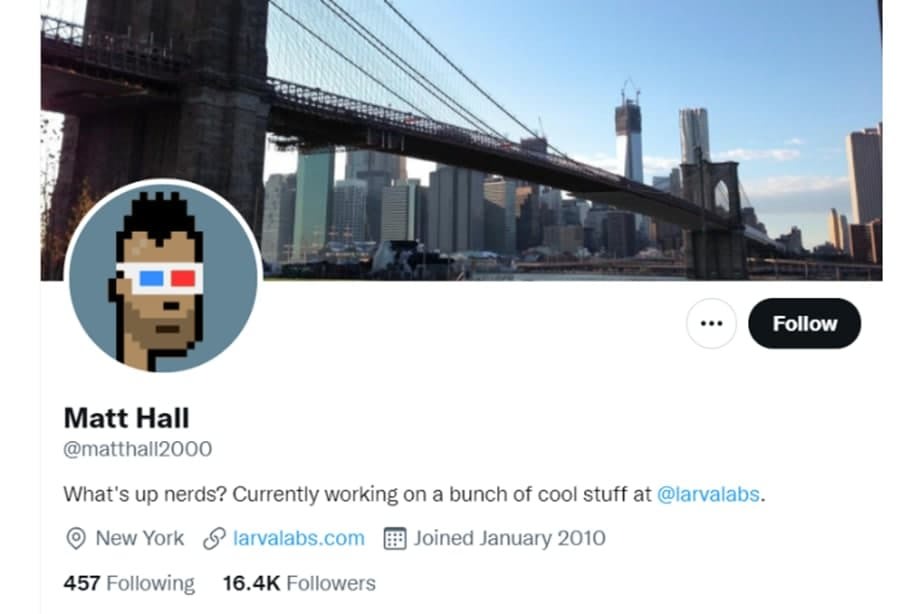Open the 16.4K Followers list
The width and height of the screenshot is (921, 614).
(x=299, y=583)
